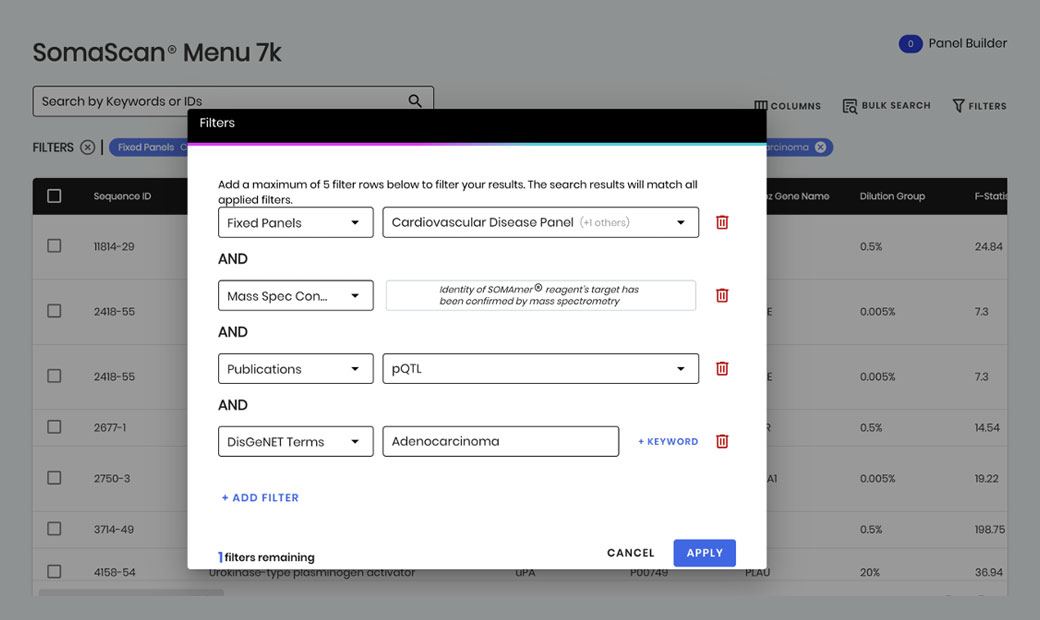Open the Cardiovascular Disease Panel dropdown
The height and width of the screenshot is (620, 1040).
point(540,222)
